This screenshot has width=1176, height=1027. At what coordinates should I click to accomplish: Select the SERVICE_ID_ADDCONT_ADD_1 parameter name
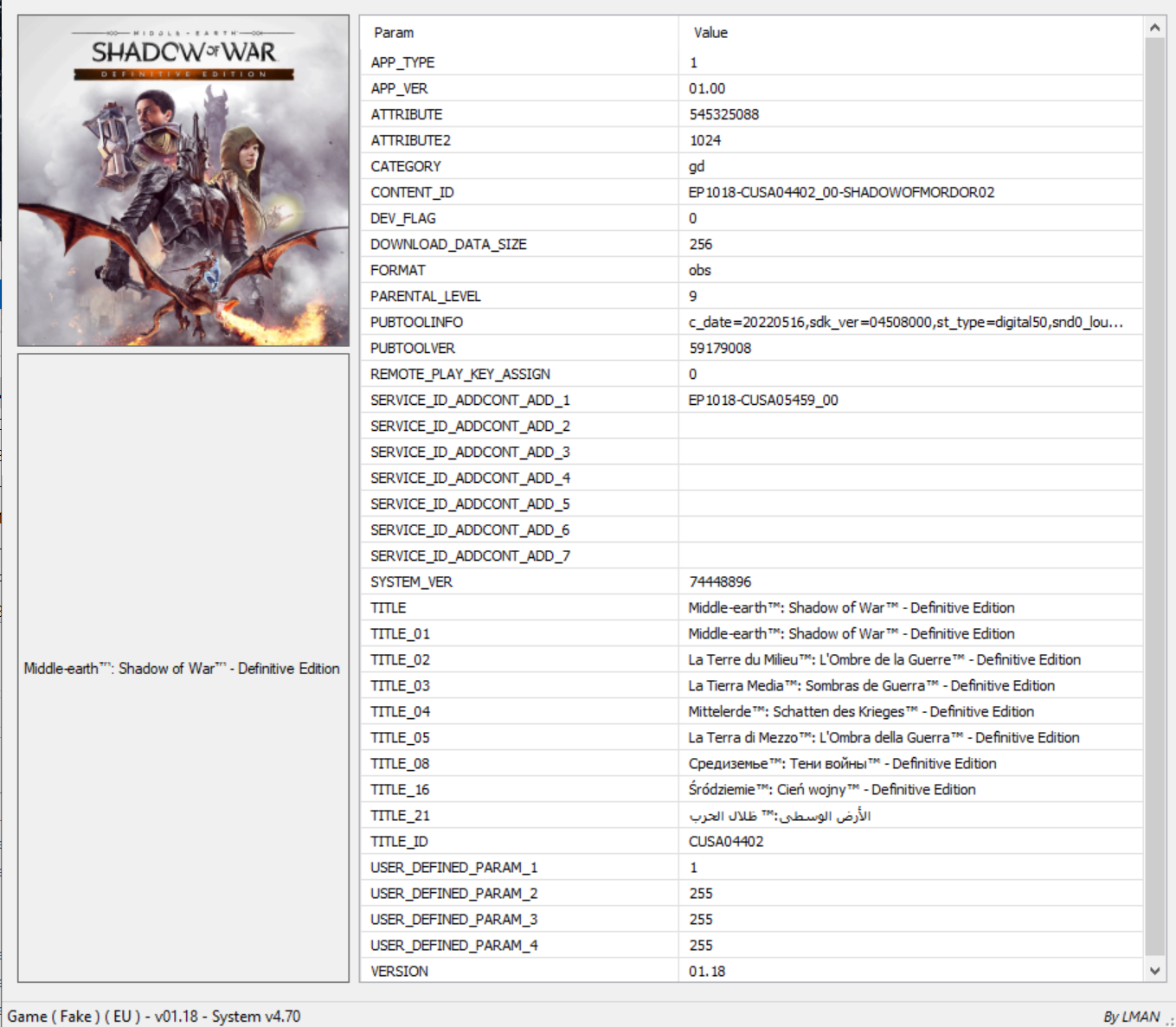click(470, 400)
